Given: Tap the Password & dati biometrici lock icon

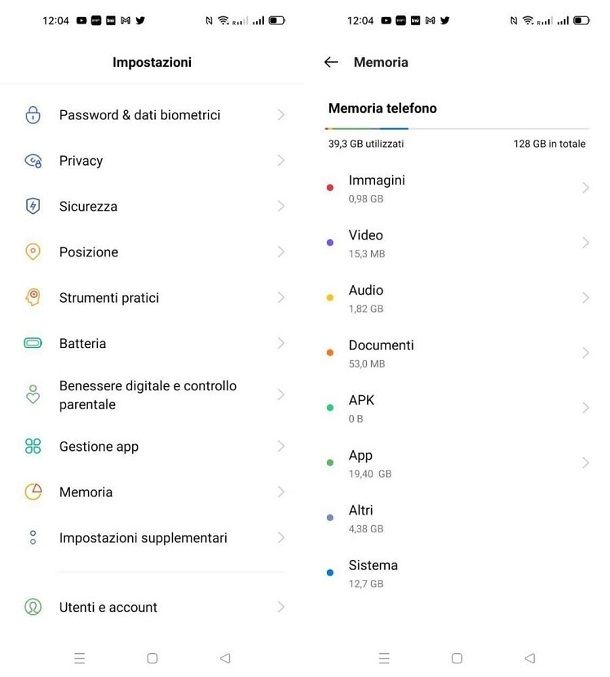Looking at the screenshot, I should pyautogui.click(x=33, y=115).
